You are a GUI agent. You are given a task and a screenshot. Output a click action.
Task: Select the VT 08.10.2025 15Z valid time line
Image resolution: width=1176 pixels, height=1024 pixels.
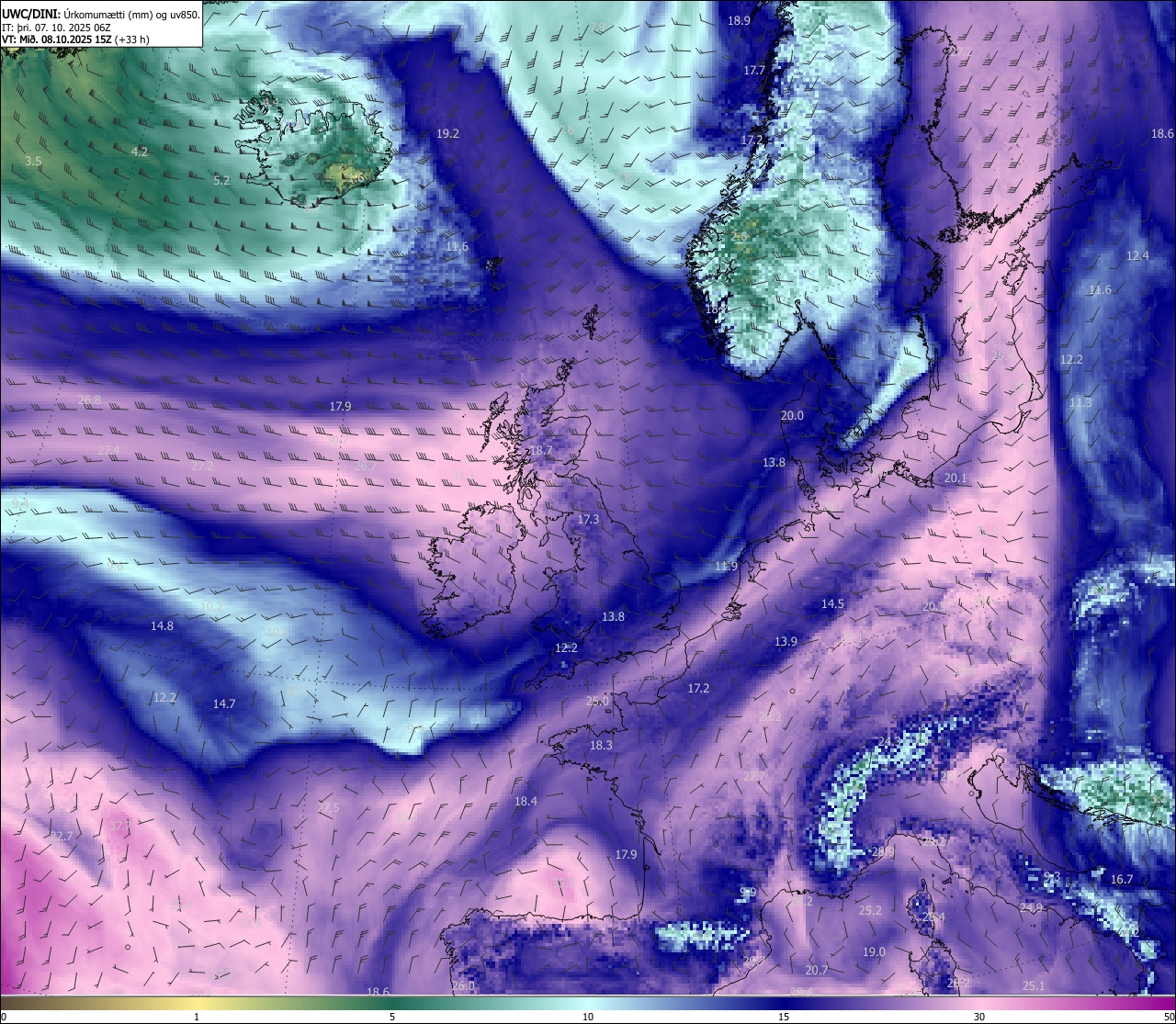(75, 39)
